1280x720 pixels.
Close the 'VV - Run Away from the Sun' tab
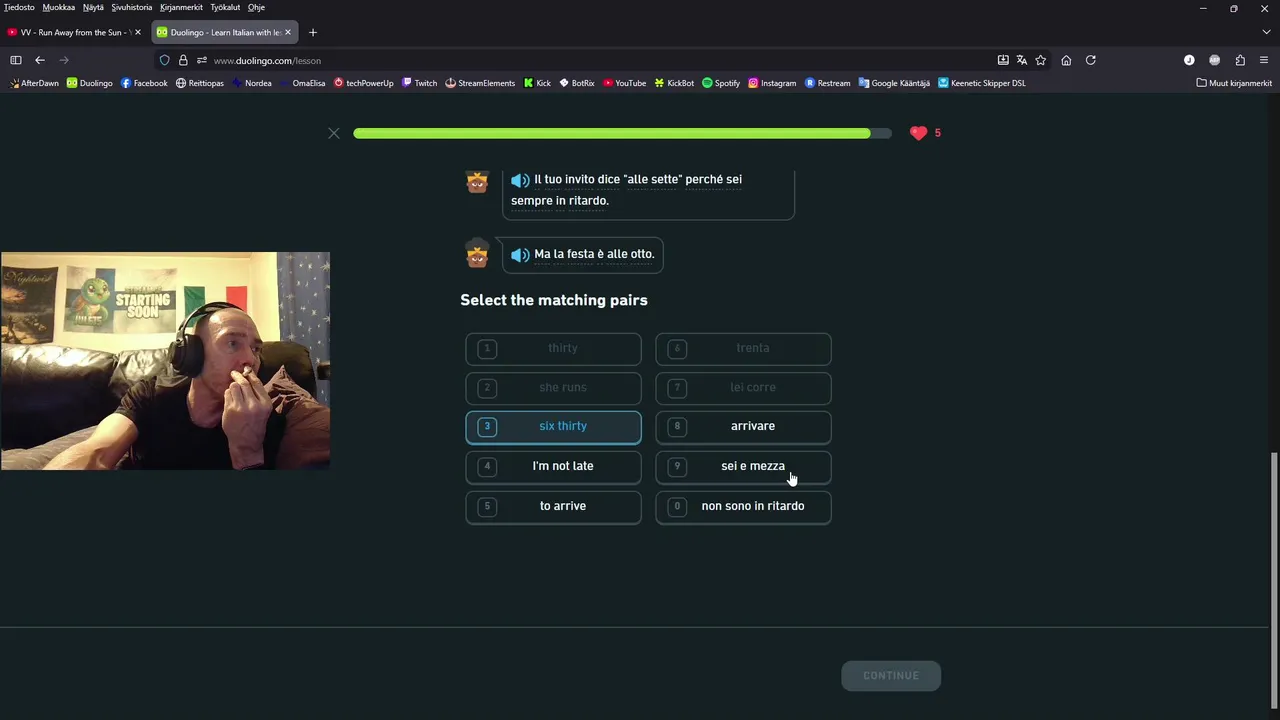138,32
